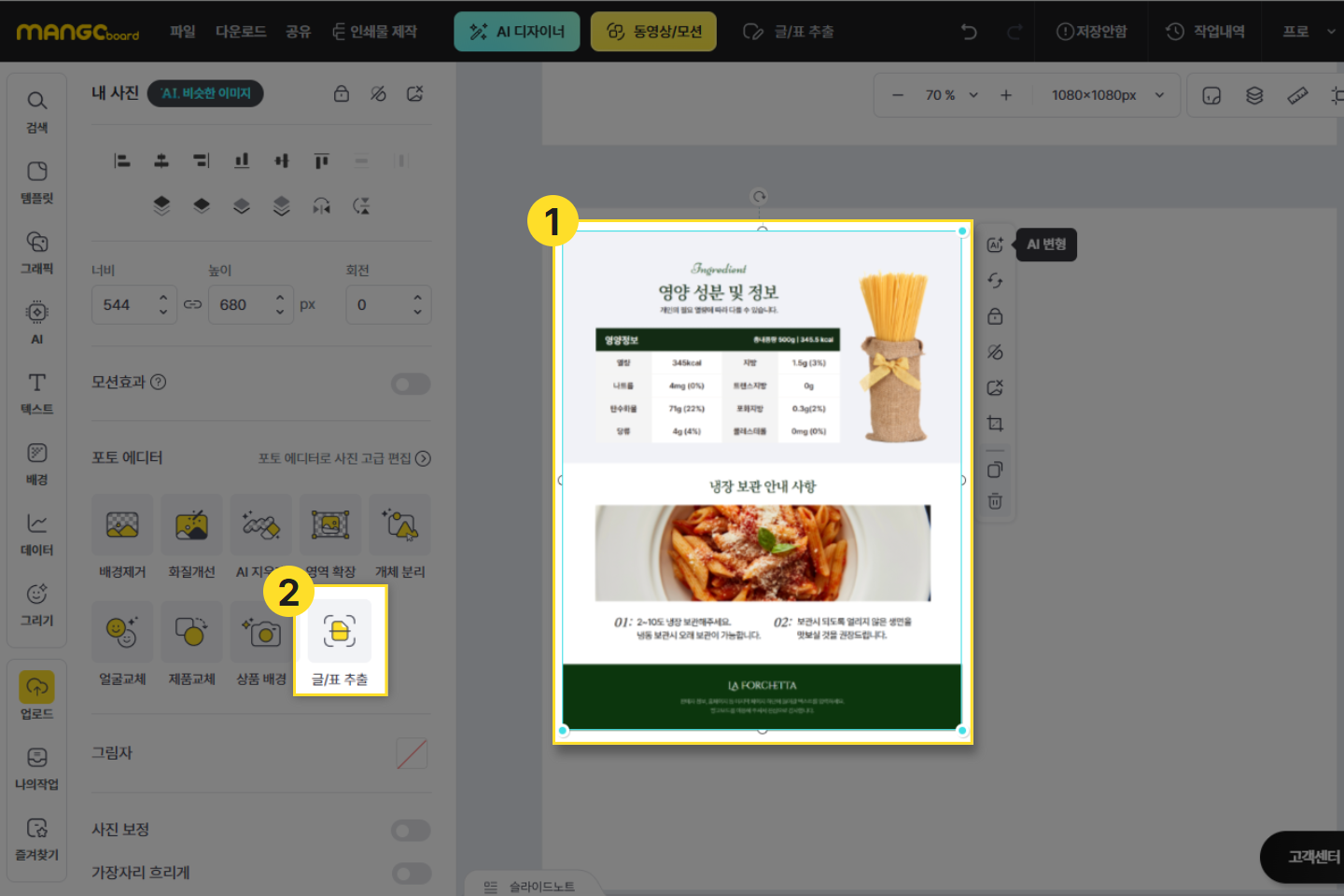Expand the 프로 account dropdown

point(1330,32)
